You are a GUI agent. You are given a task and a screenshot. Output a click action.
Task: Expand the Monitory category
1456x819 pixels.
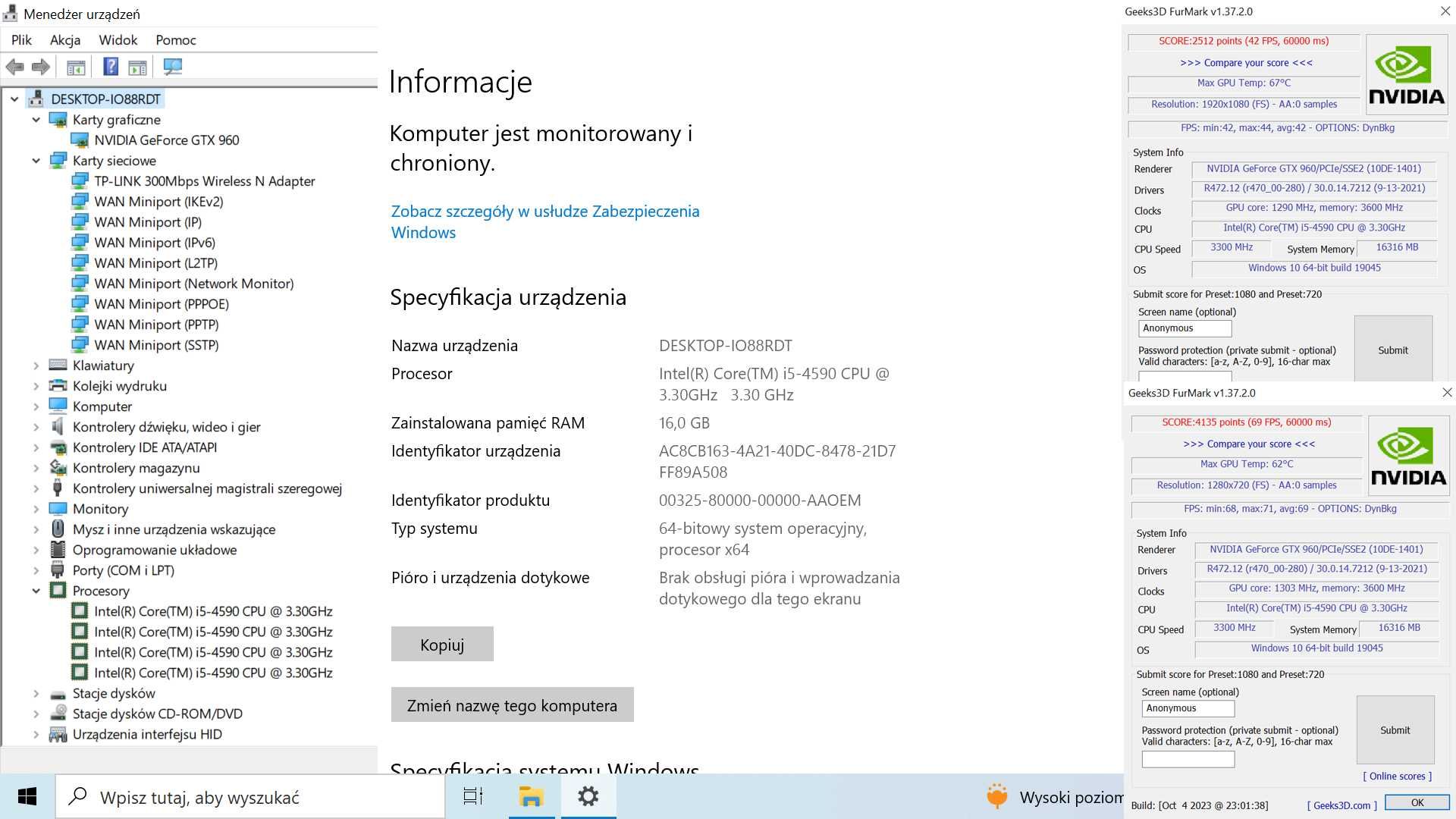coord(36,509)
